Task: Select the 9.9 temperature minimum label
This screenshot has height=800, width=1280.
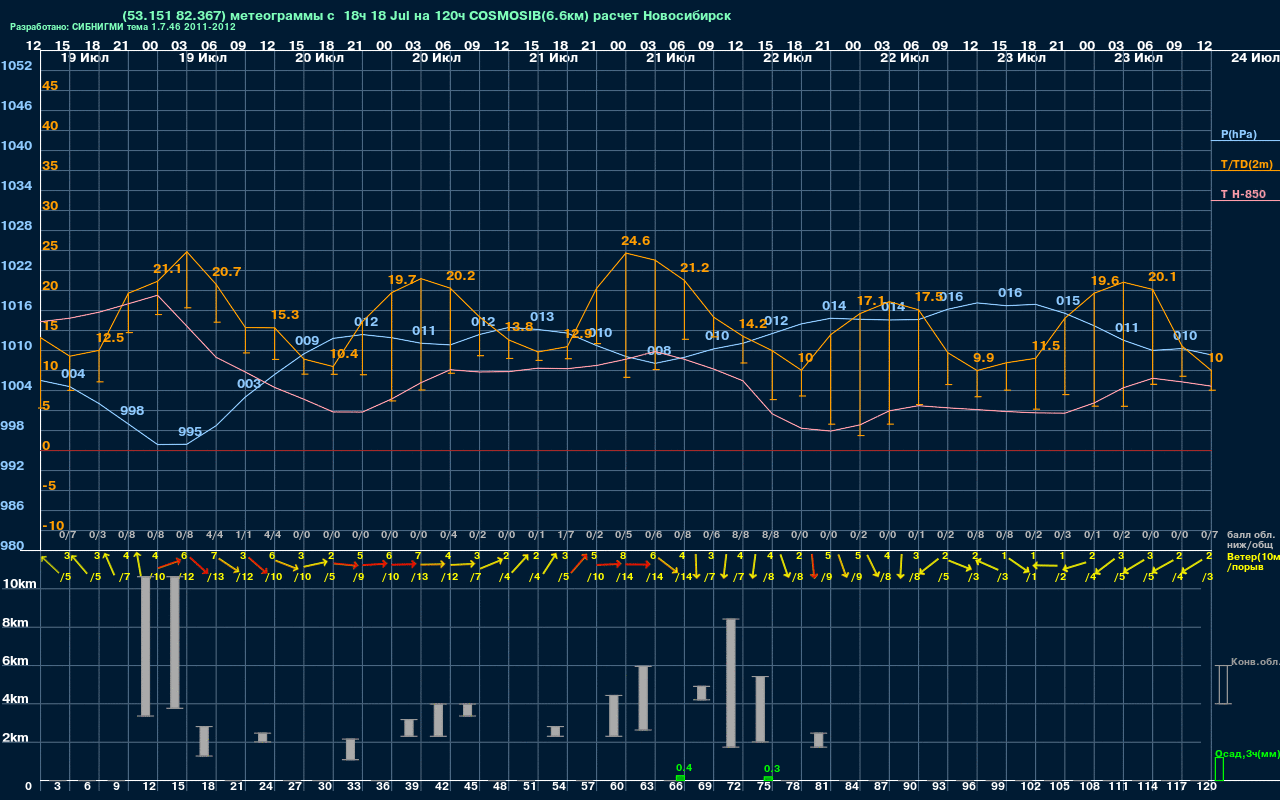Action: click(x=983, y=358)
